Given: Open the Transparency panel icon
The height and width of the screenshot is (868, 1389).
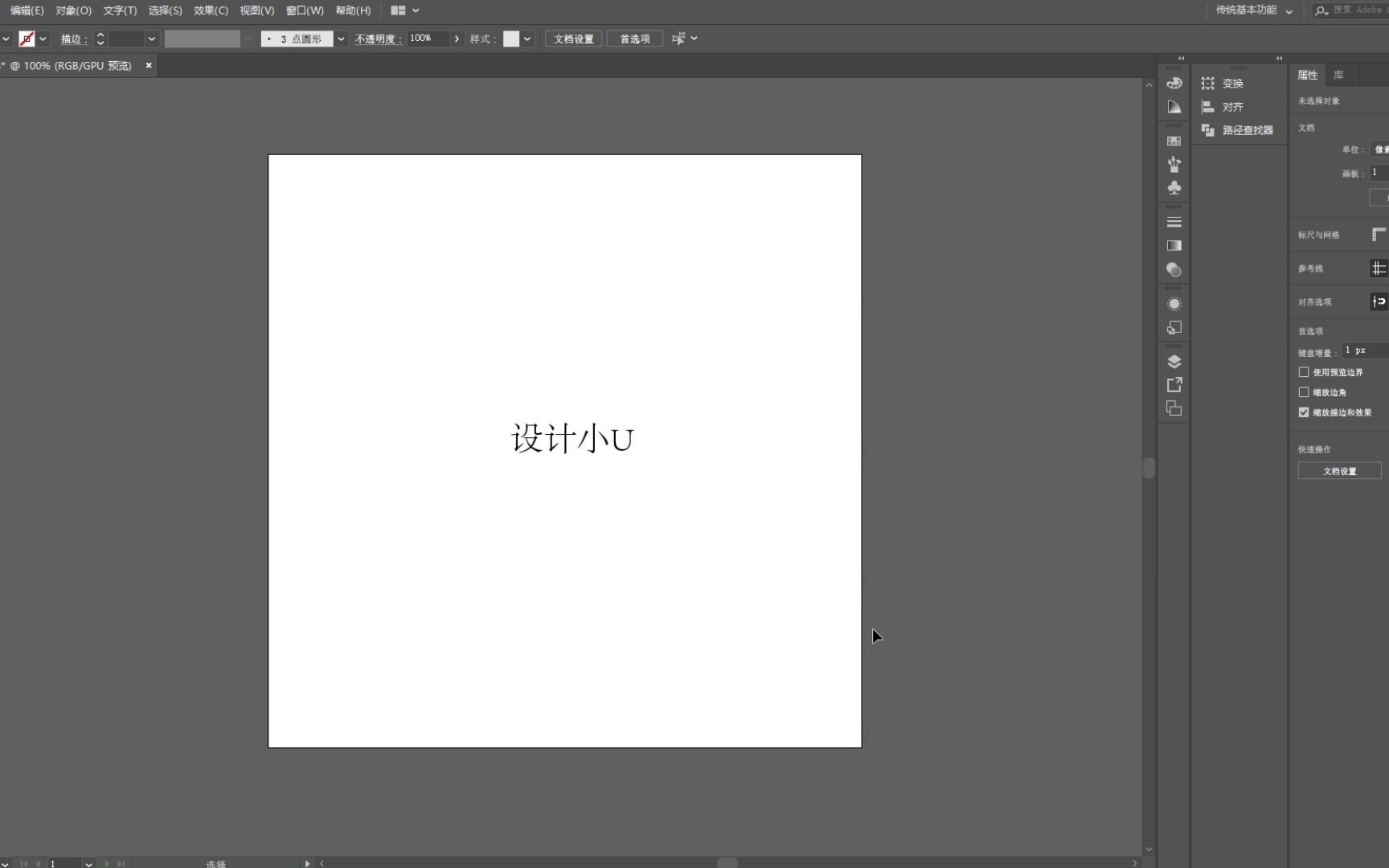Looking at the screenshot, I should click(x=1174, y=270).
